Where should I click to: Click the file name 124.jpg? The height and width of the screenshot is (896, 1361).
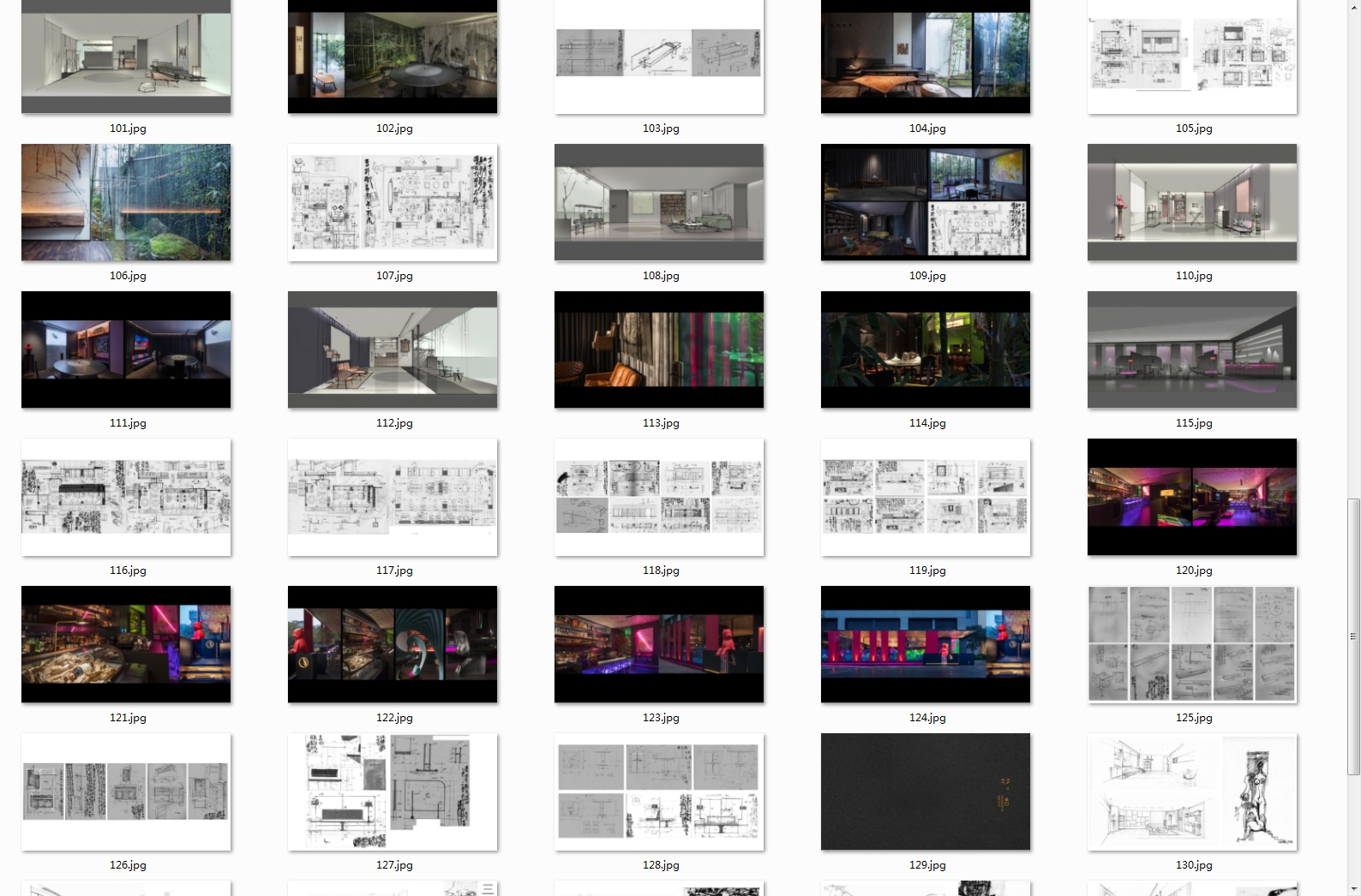(x=927, y=718)
